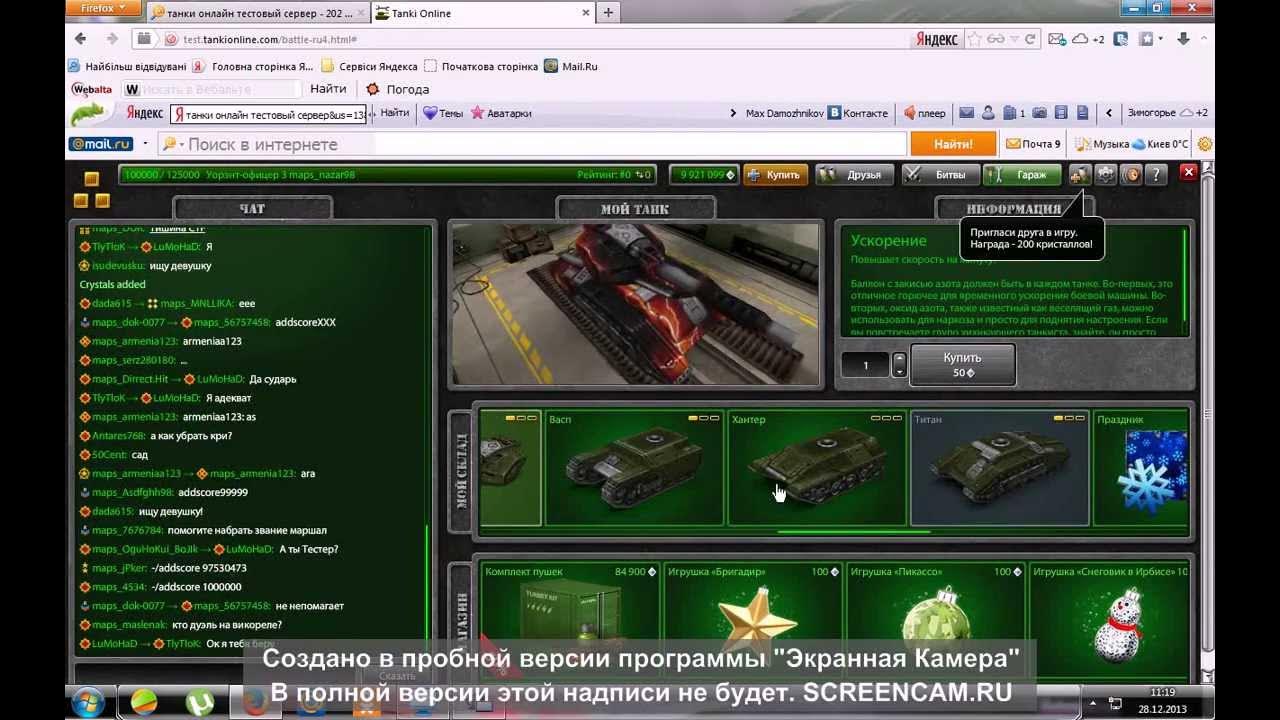Open the Друзья friends panel
This screenshot has width=1280, height=720.
click(853, 174)
